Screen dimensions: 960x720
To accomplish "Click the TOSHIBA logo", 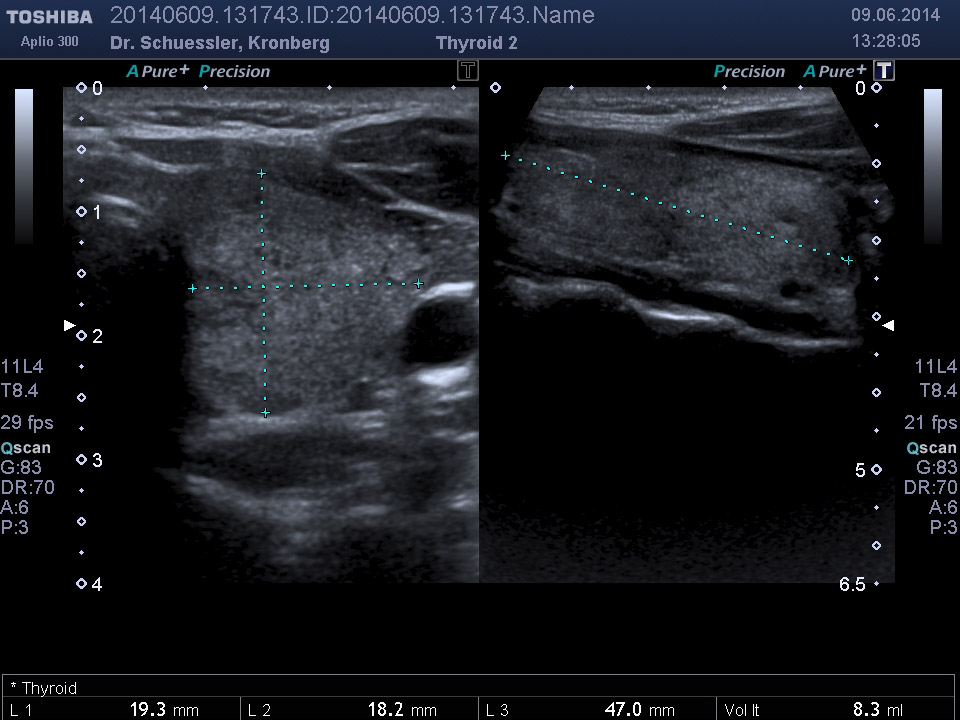I will coord(48,17).
